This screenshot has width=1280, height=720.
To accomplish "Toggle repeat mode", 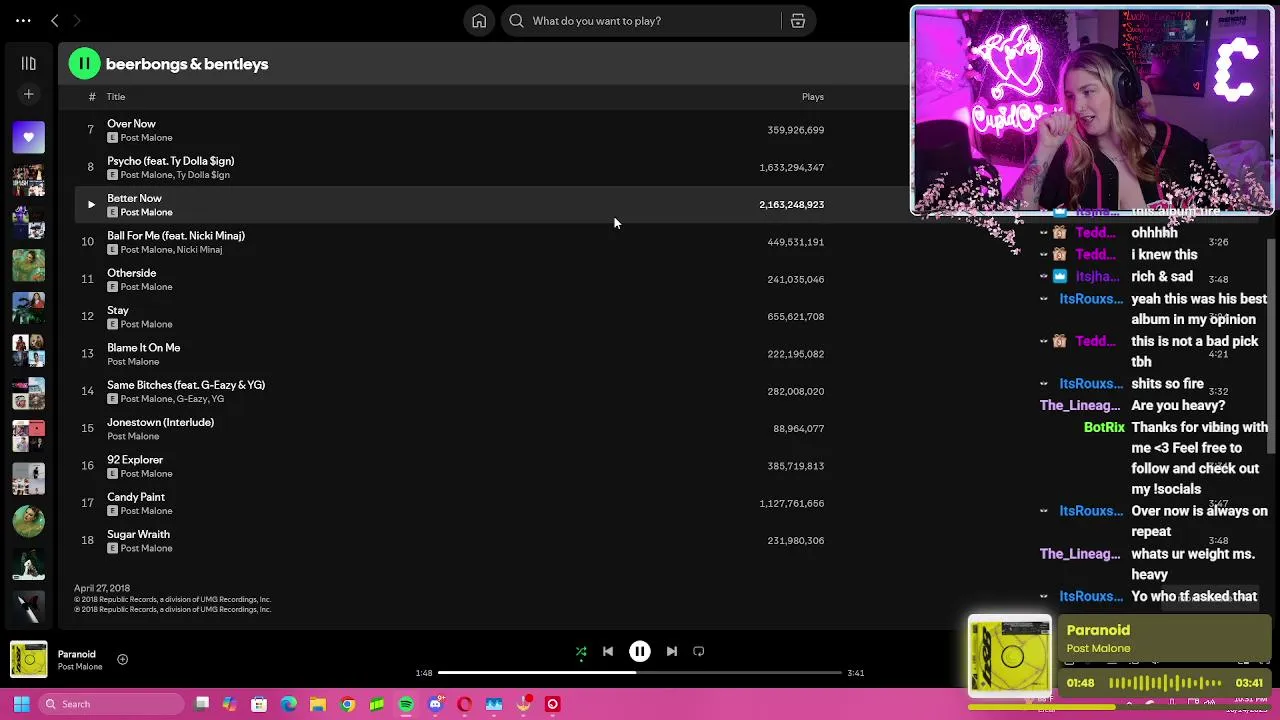I will [x=699, y=652].
